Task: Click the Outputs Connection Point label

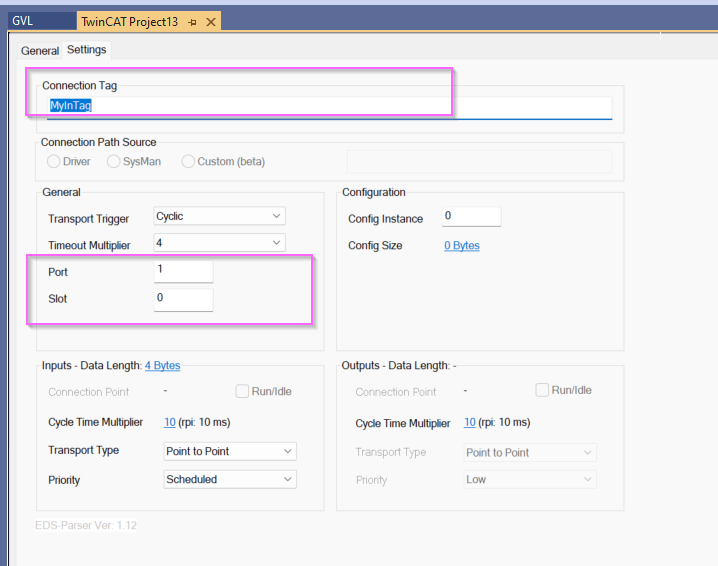Action: click(396, 392)
